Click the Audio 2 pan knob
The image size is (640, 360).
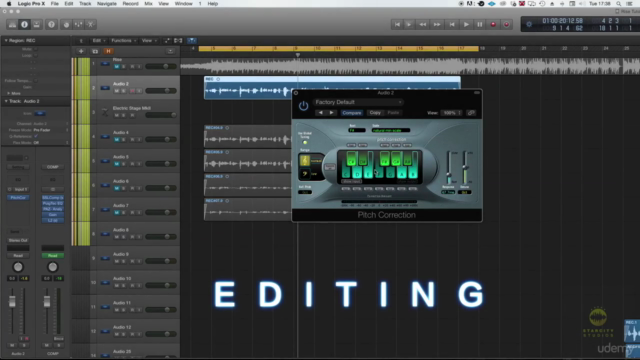point(18,267)
